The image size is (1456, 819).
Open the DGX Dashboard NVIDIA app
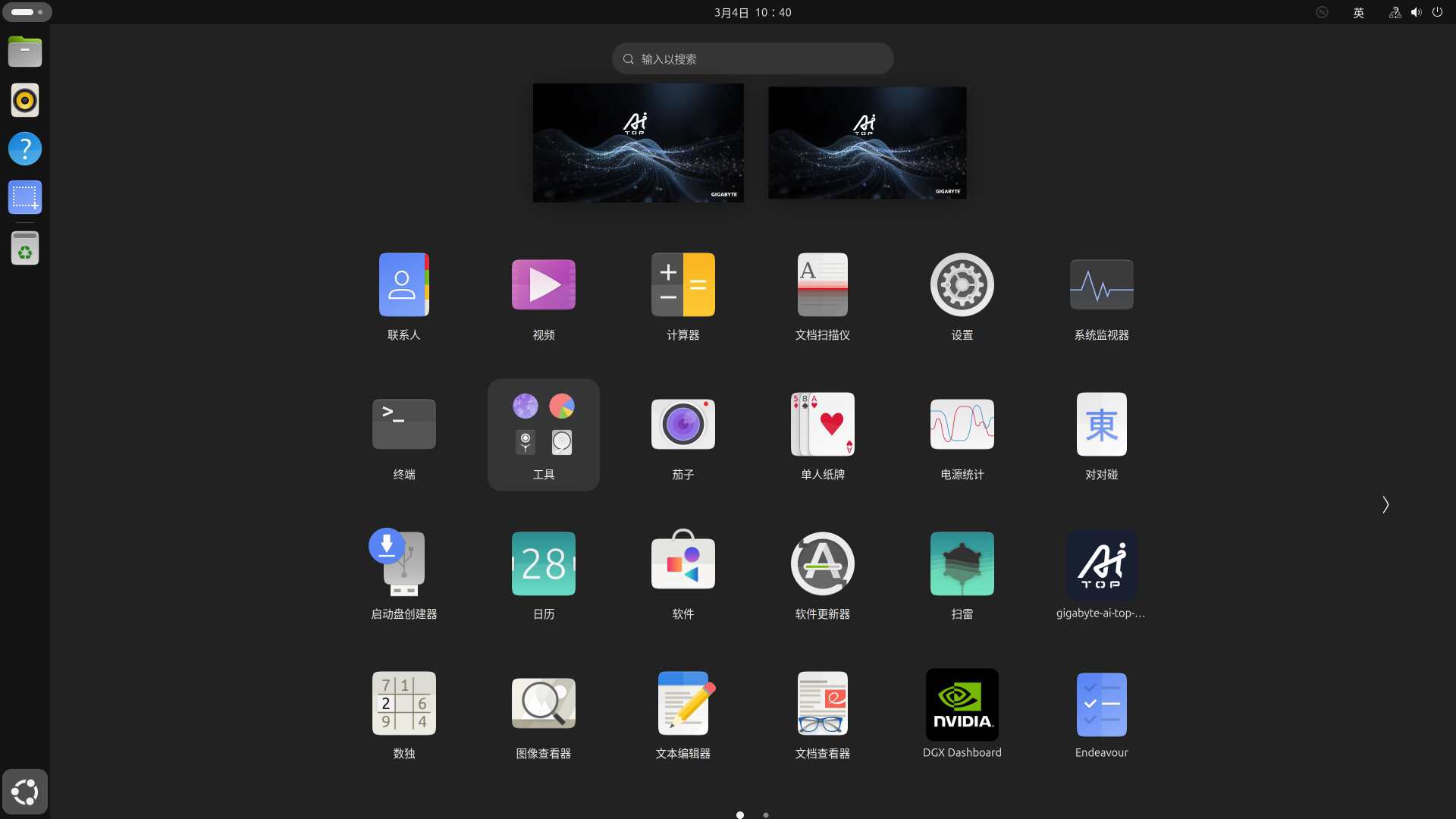(x=962, y=705)
